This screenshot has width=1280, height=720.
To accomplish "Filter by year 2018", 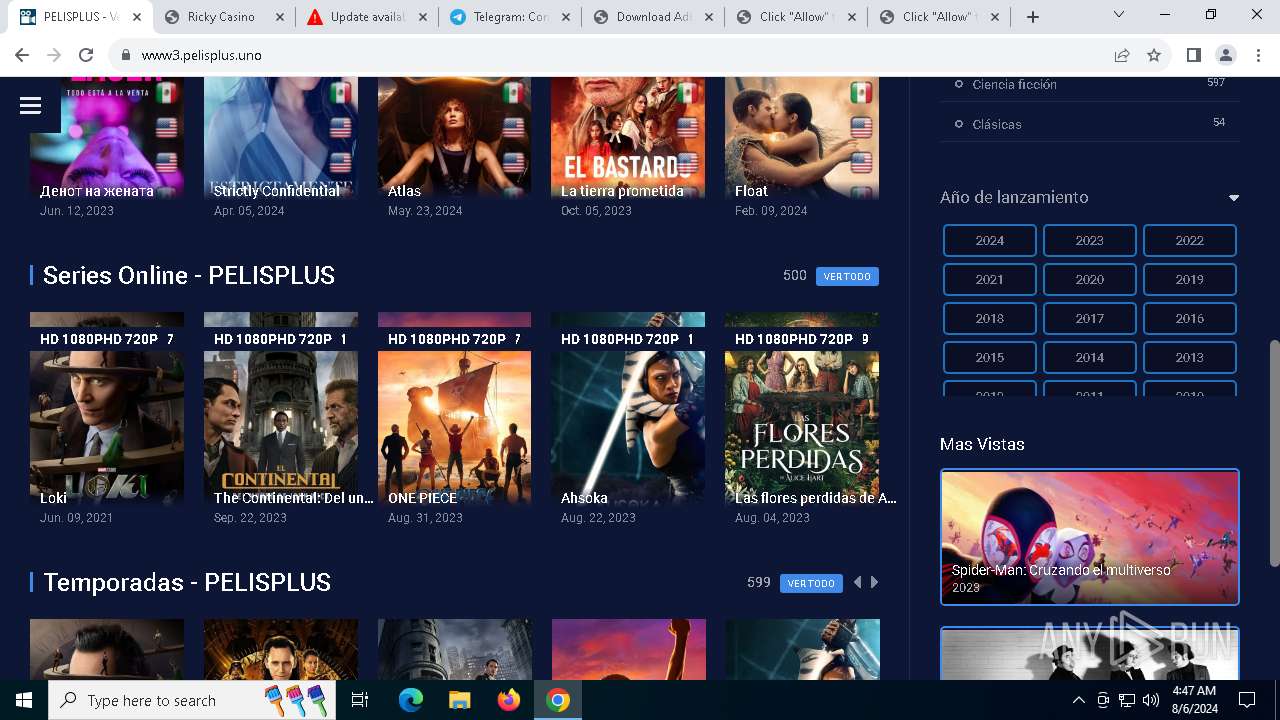I will click(x=990, y=319).
